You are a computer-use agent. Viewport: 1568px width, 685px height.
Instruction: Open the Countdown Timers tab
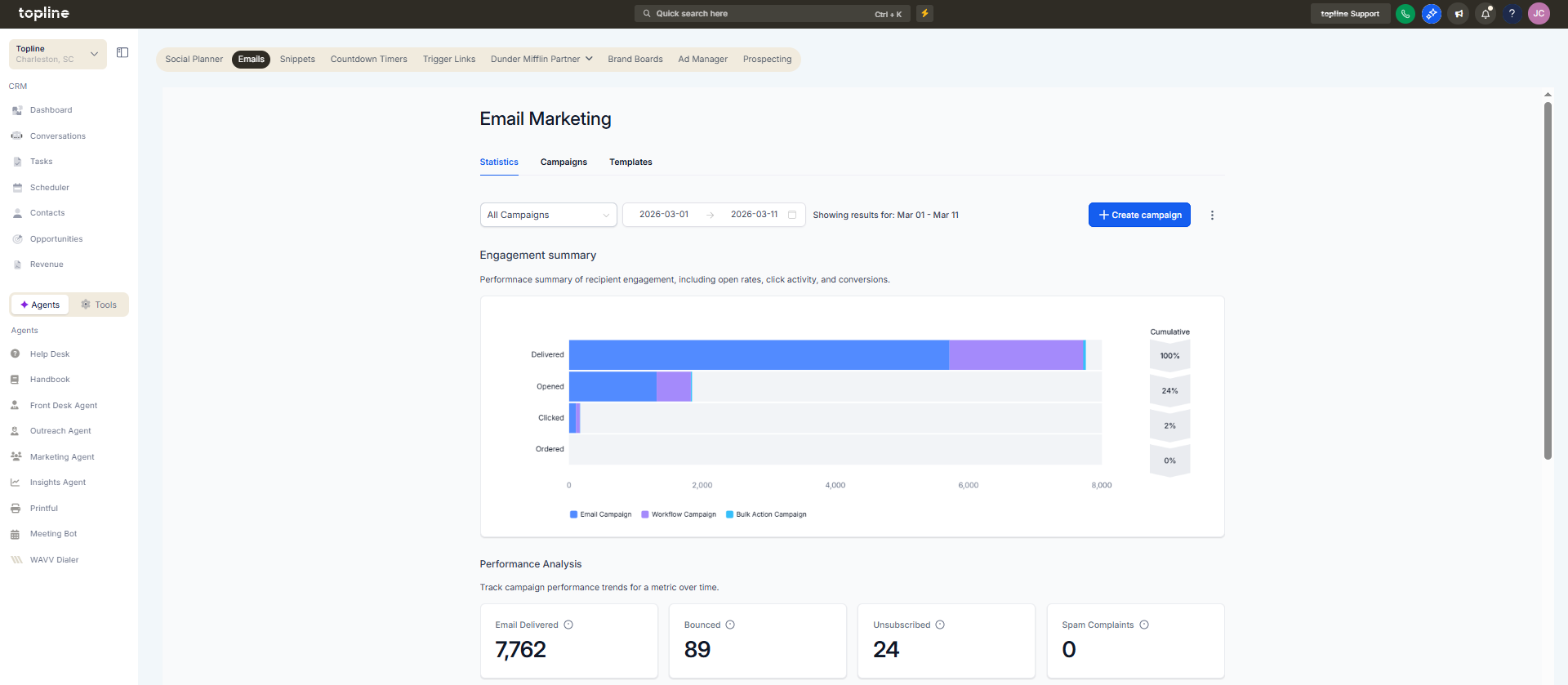click(x=368, y=60)
